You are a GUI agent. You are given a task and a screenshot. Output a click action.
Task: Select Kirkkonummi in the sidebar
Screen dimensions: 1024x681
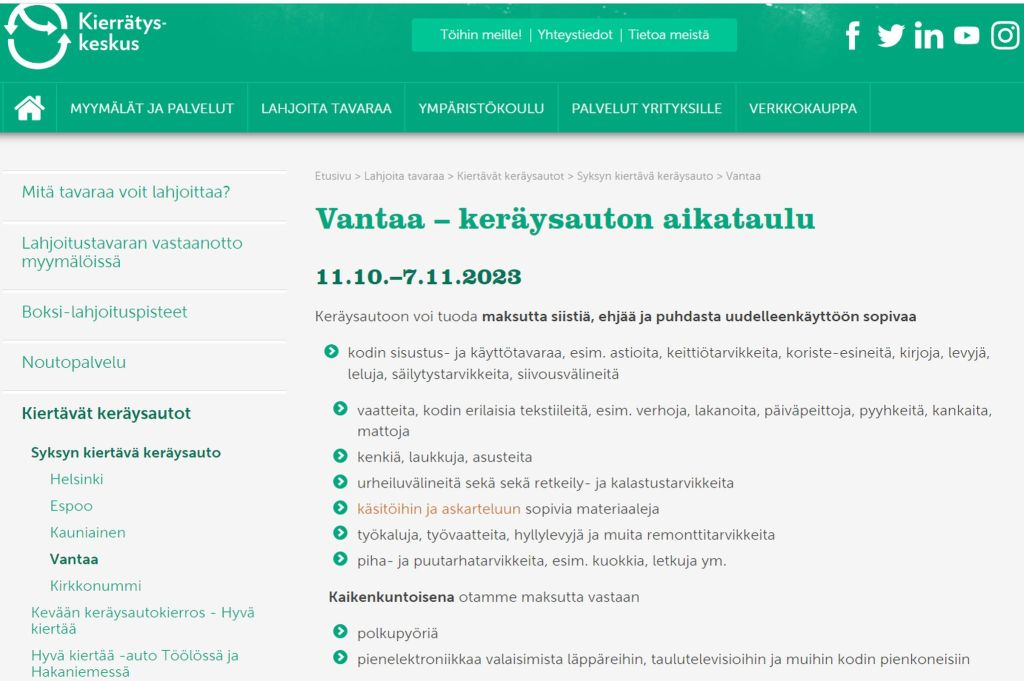click(96, 586)
